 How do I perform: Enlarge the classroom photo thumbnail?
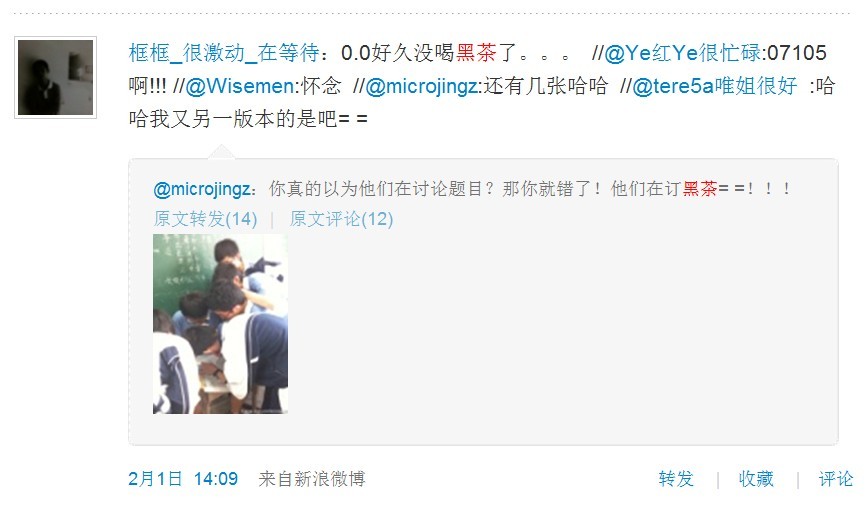220,324
